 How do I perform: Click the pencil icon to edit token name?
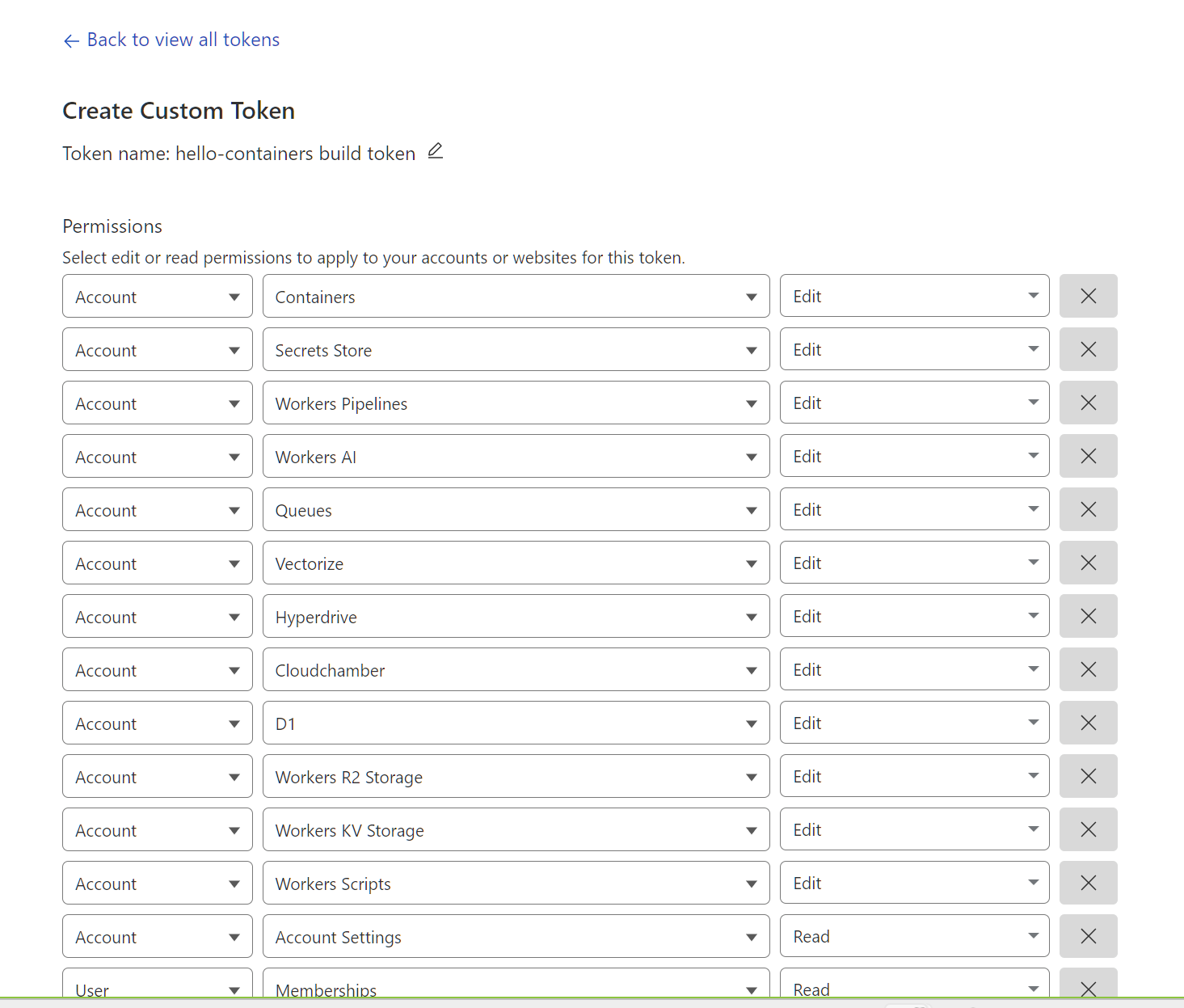pyautogui.click(x=436, y=151)
